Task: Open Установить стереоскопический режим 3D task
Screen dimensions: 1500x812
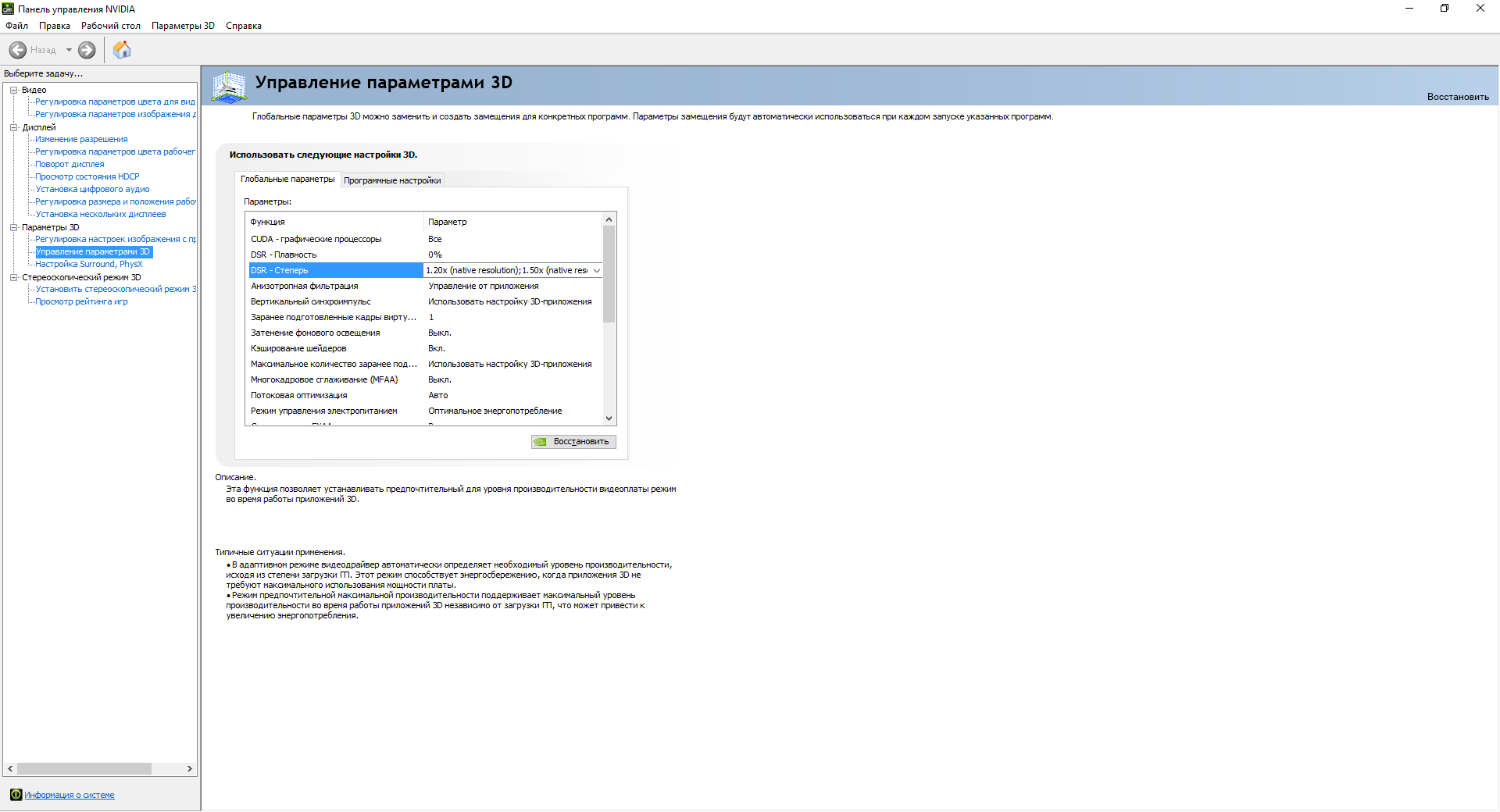Action: (x=116, y=289)
